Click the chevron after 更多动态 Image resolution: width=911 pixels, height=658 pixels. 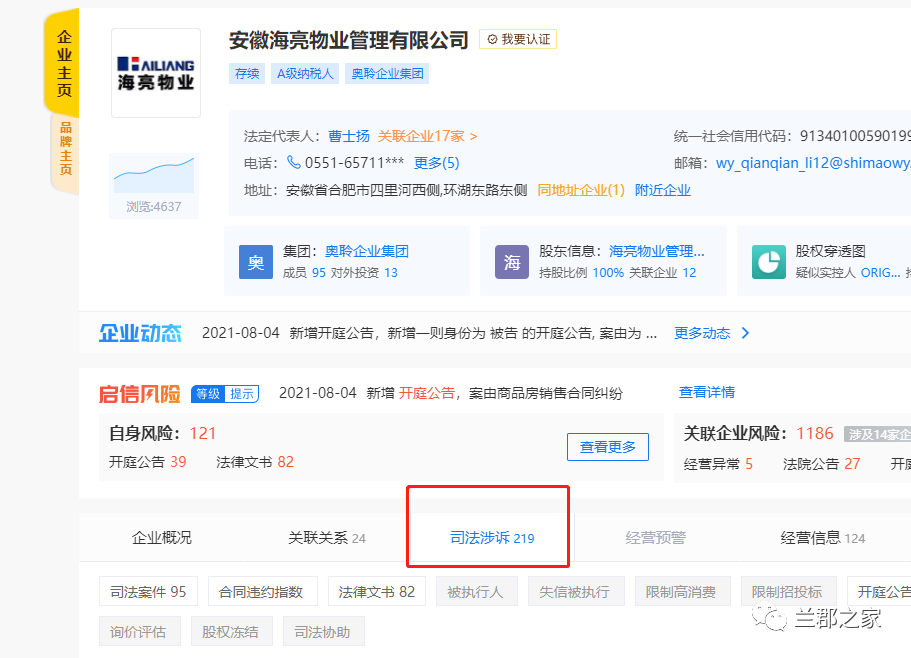pos(745,333)
